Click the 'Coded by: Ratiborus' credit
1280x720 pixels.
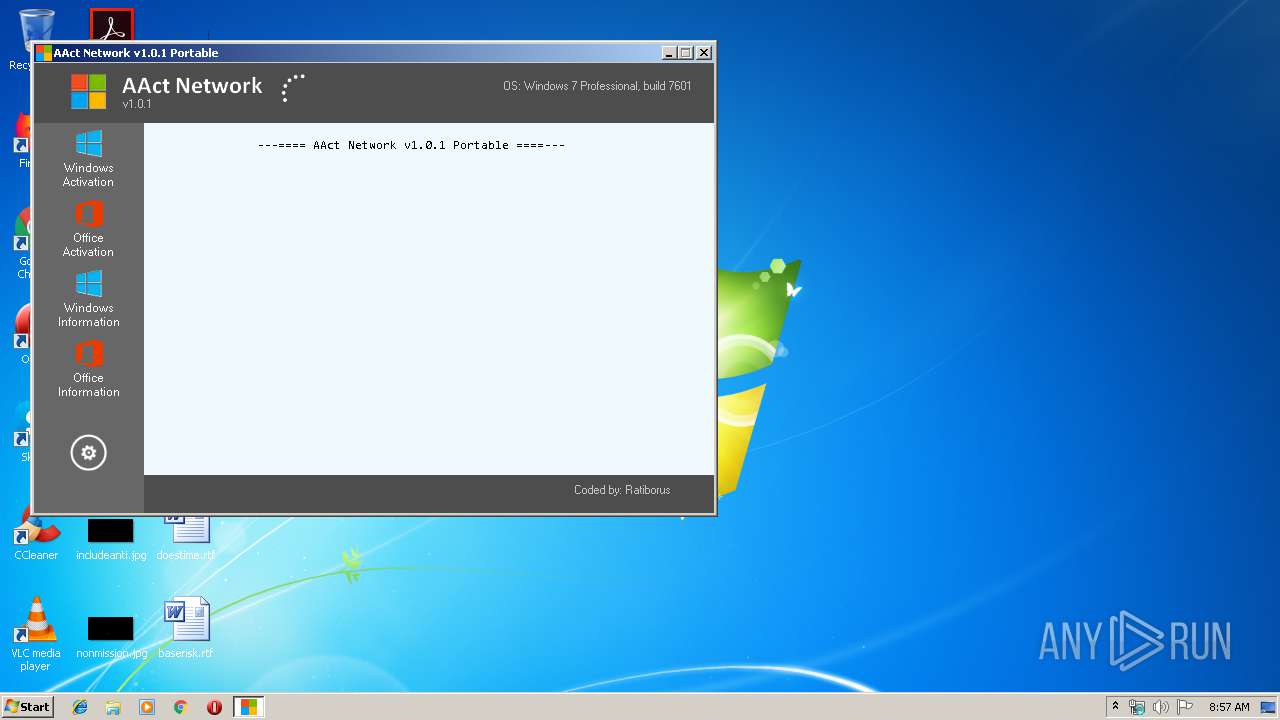(x=622, y=490)
